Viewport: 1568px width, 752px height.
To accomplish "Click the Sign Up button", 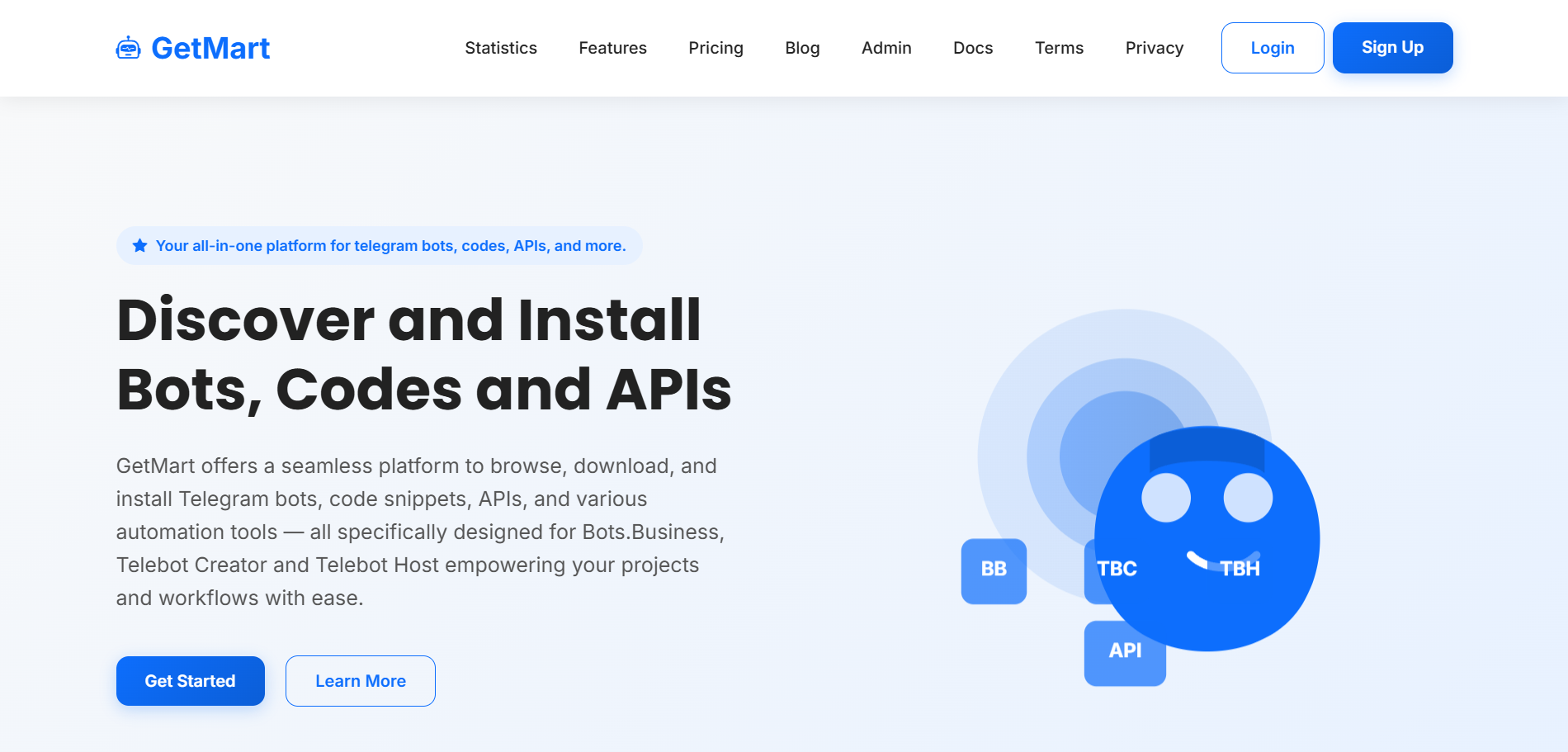I will point(1393,48).
